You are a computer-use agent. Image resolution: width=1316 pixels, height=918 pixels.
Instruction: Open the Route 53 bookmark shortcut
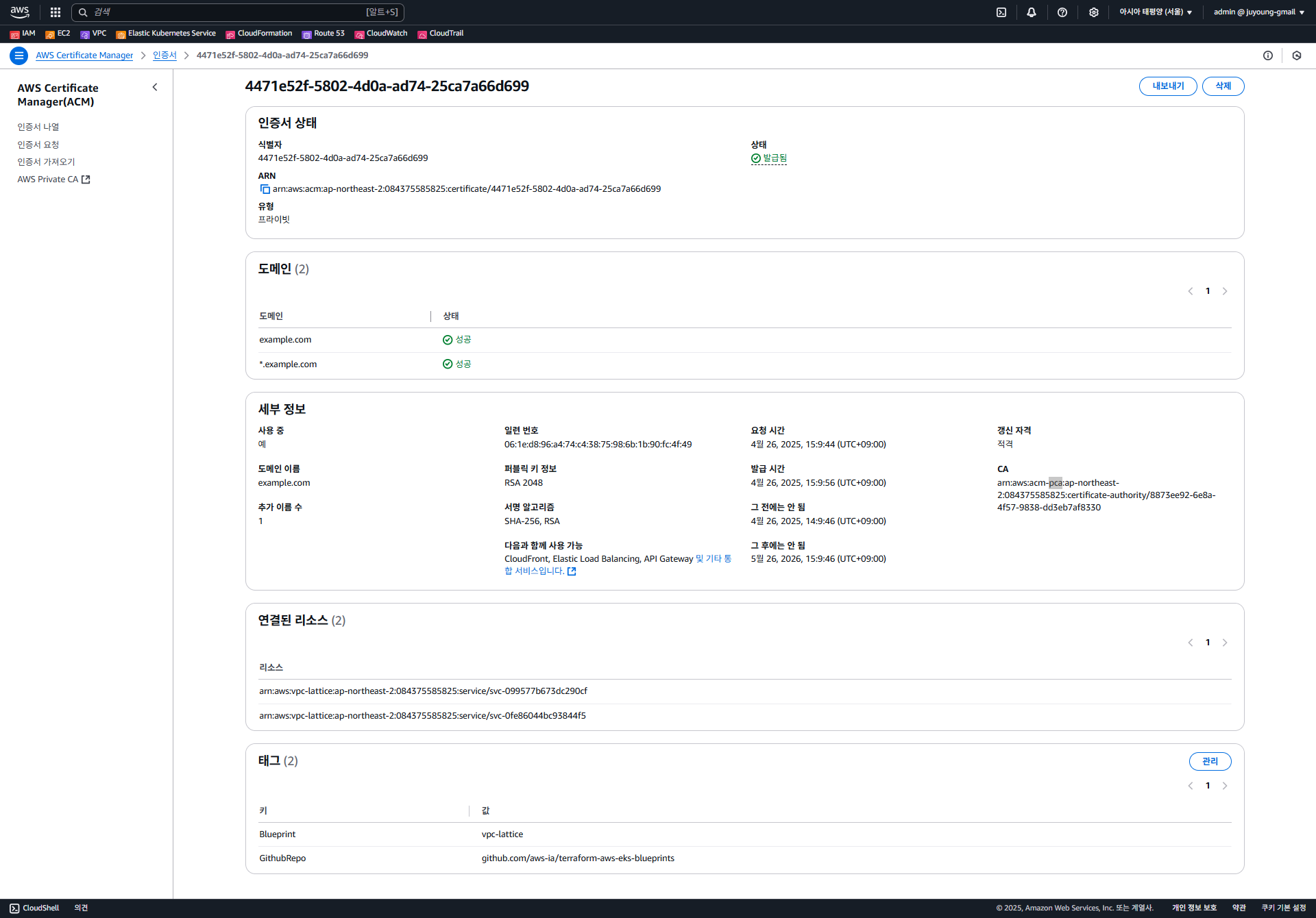324,34
